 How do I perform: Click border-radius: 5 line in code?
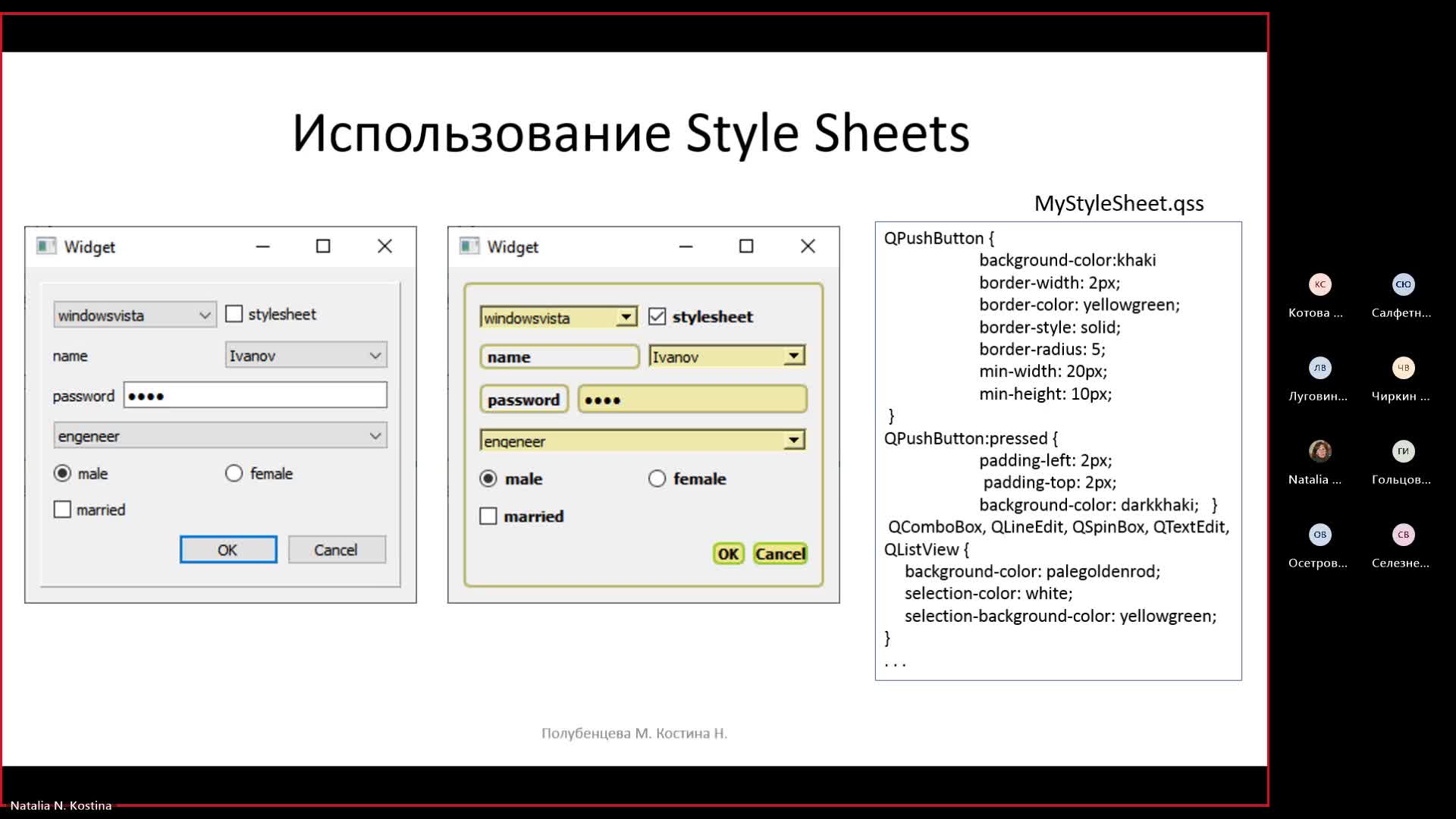(1042, 349)
